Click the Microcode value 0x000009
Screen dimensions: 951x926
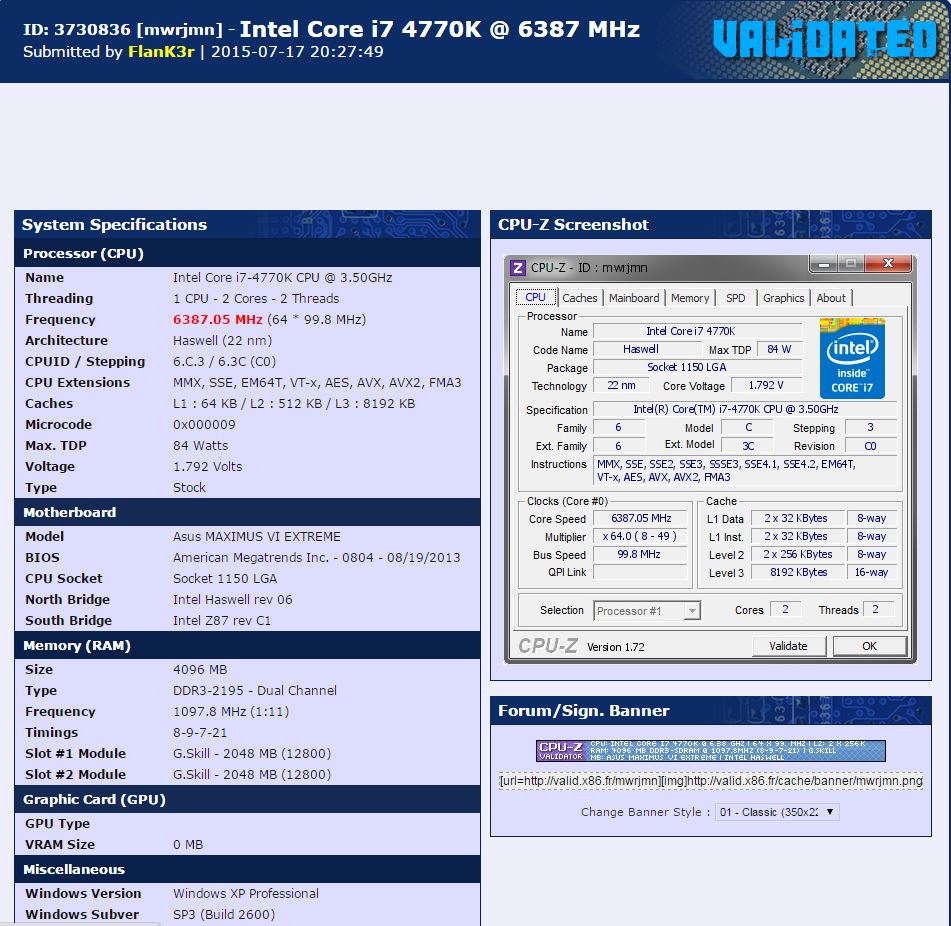(x=204, y=424)
